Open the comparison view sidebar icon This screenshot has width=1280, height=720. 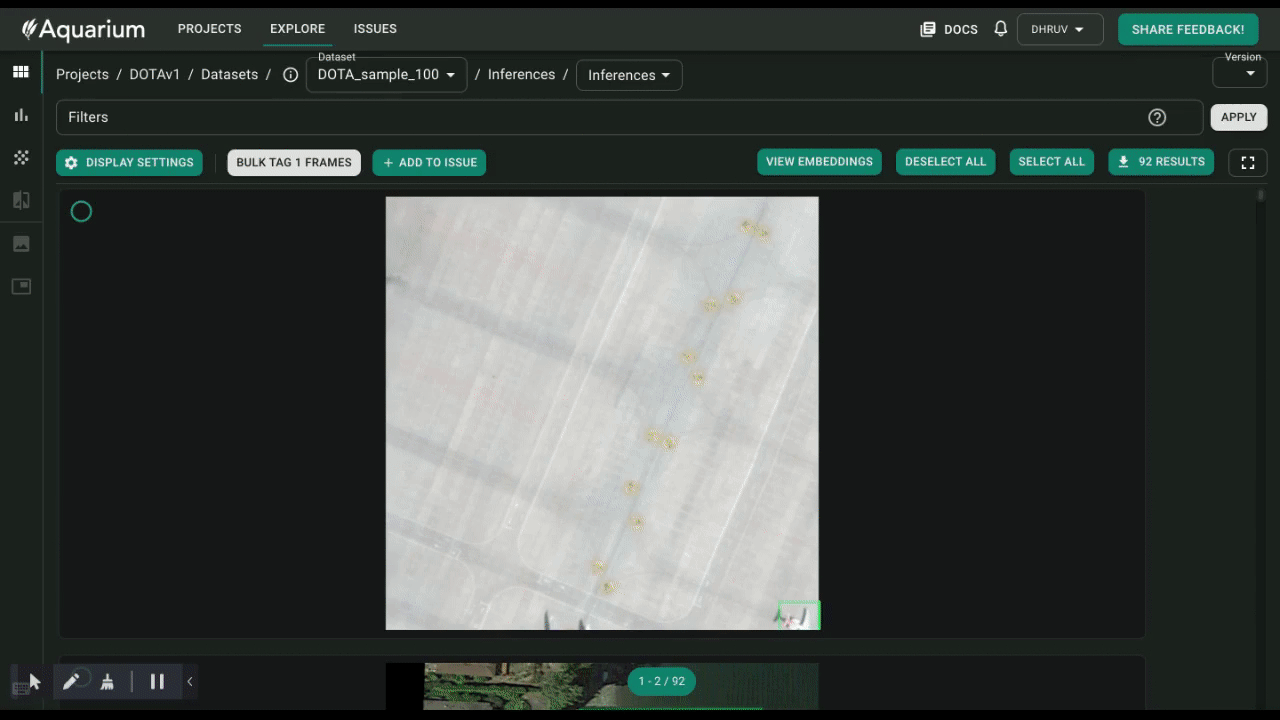[21, 200]
